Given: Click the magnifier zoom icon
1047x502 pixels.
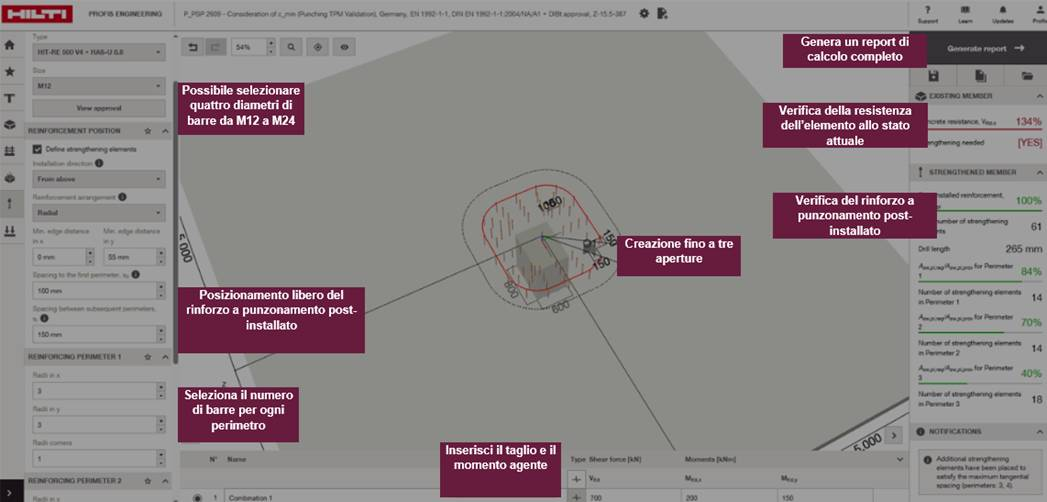Looking at the screenshot, I should point(291,47).
